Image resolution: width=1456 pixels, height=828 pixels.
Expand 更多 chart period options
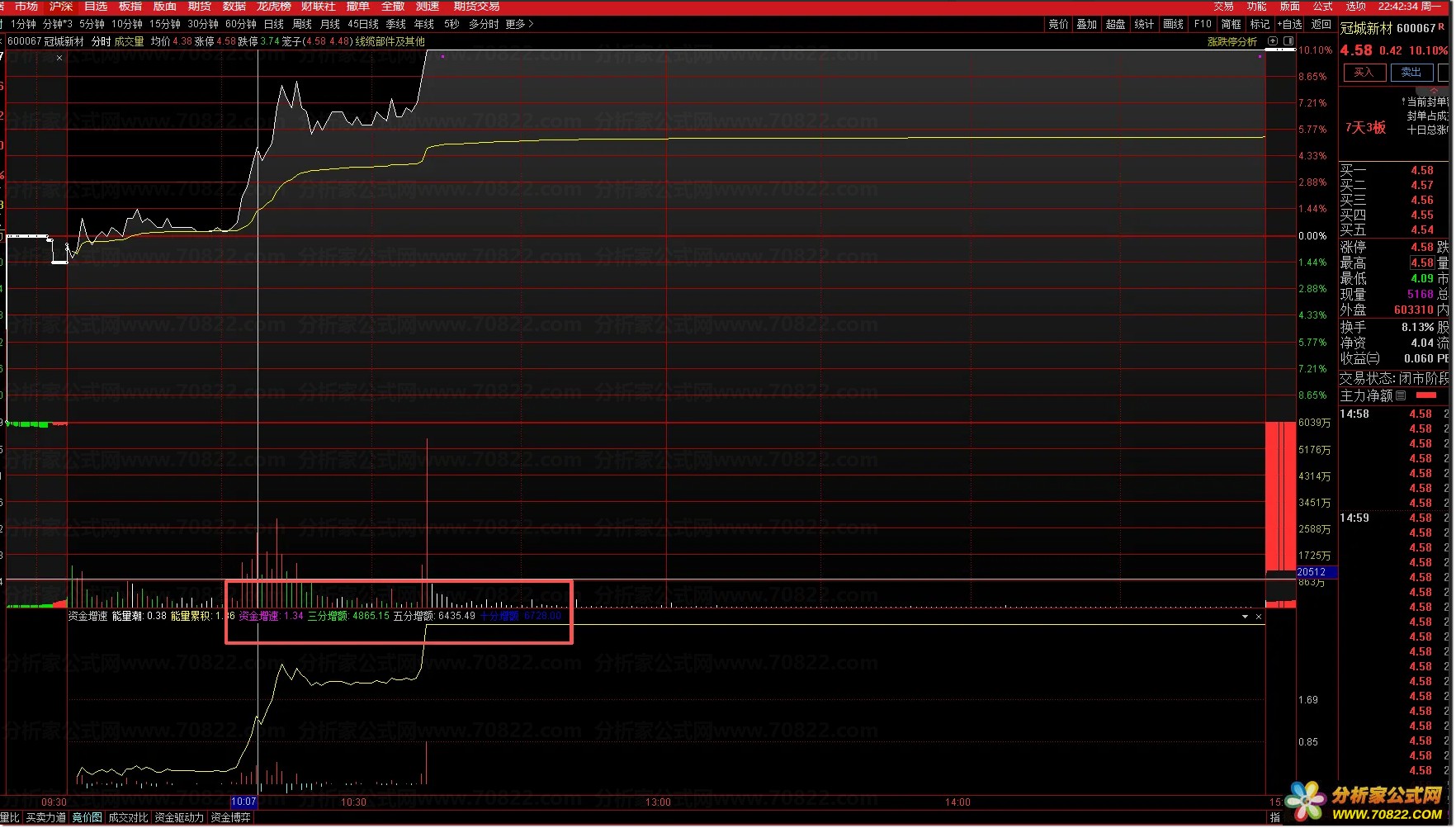pos(519,25)
